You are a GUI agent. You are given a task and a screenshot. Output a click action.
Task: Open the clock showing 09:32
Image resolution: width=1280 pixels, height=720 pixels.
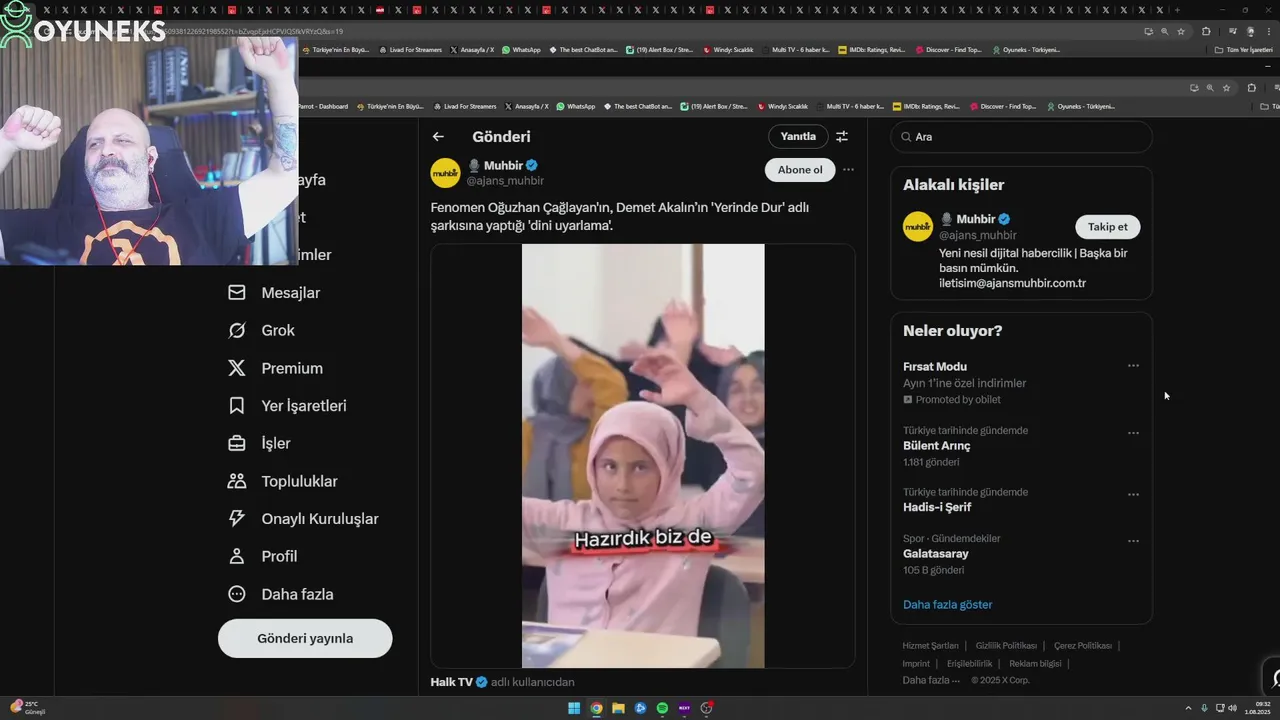click(x=1257, y=708)
